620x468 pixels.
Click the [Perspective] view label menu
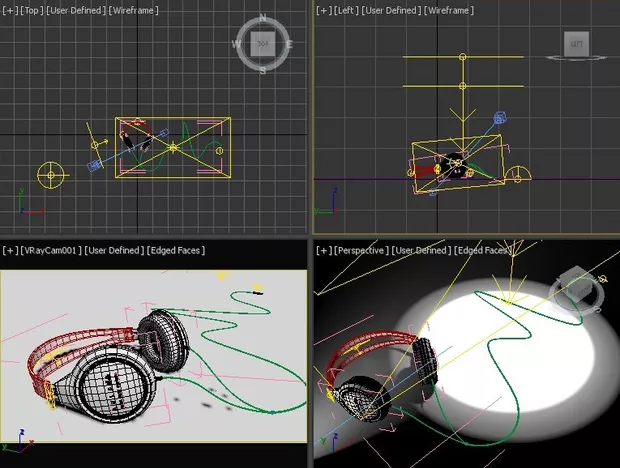(x=362, y=250)
